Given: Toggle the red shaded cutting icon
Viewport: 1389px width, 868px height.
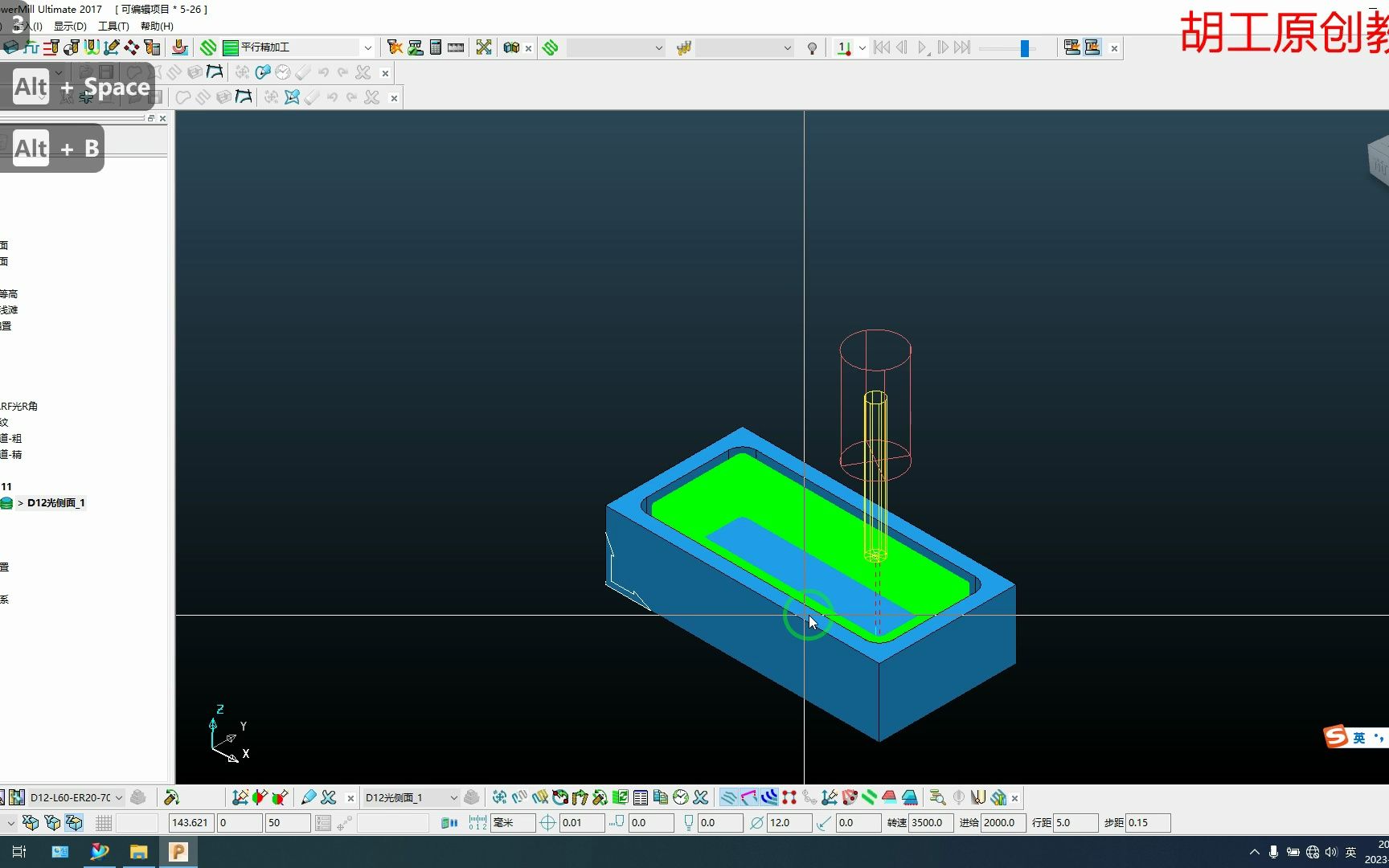Looking at the screenshot, I should (x=890, y=797).
